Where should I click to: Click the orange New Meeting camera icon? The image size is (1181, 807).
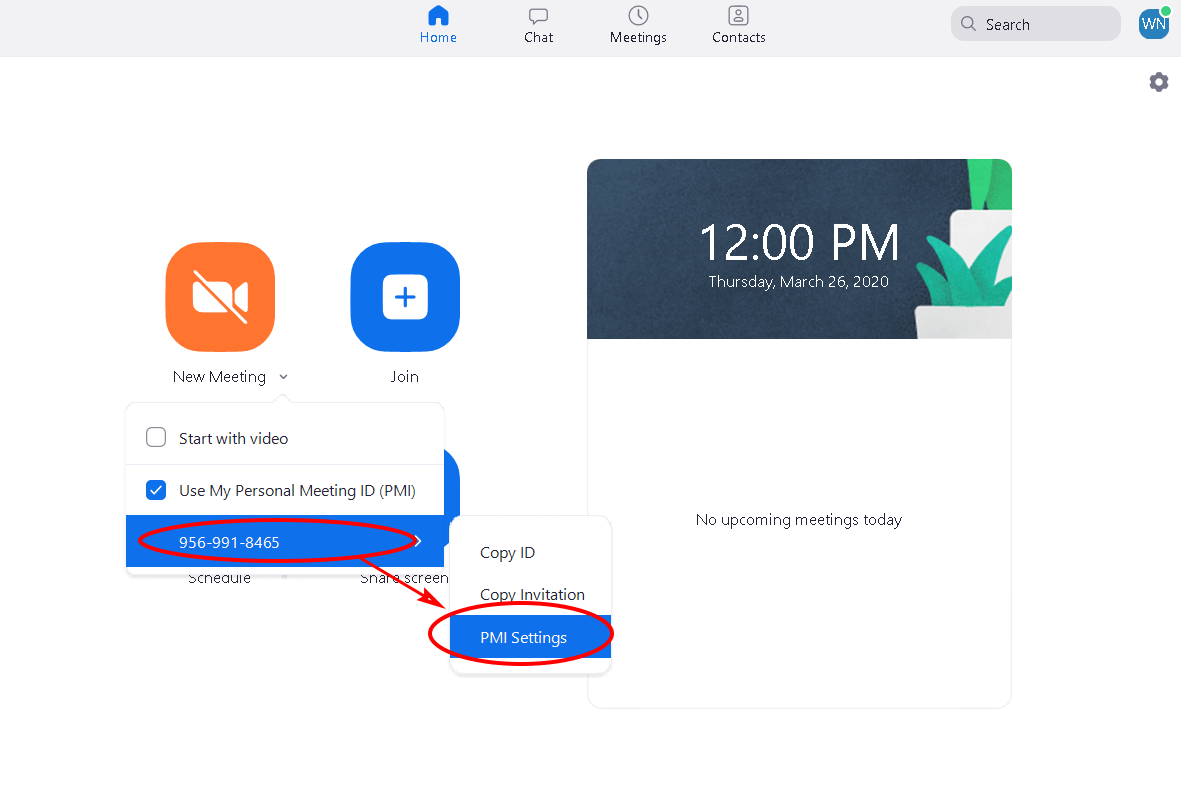tap(220, 297)
